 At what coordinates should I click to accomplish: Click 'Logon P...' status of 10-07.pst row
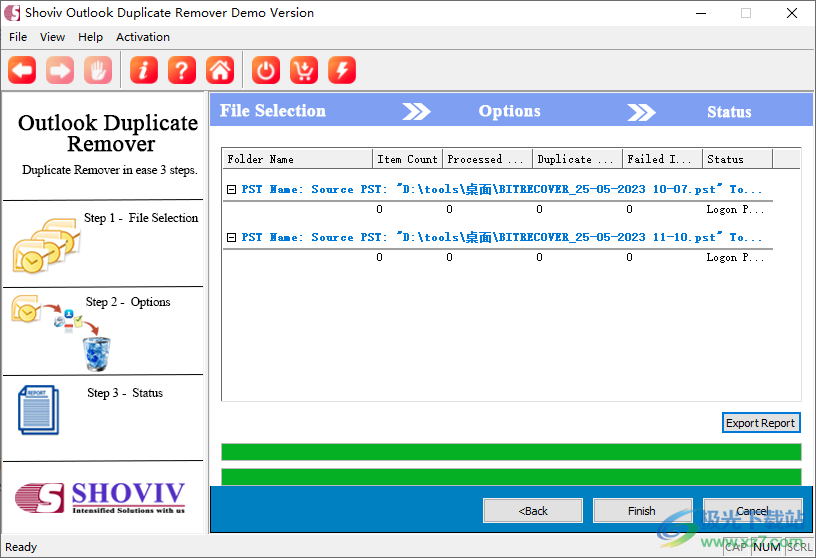tap(735, 209)
